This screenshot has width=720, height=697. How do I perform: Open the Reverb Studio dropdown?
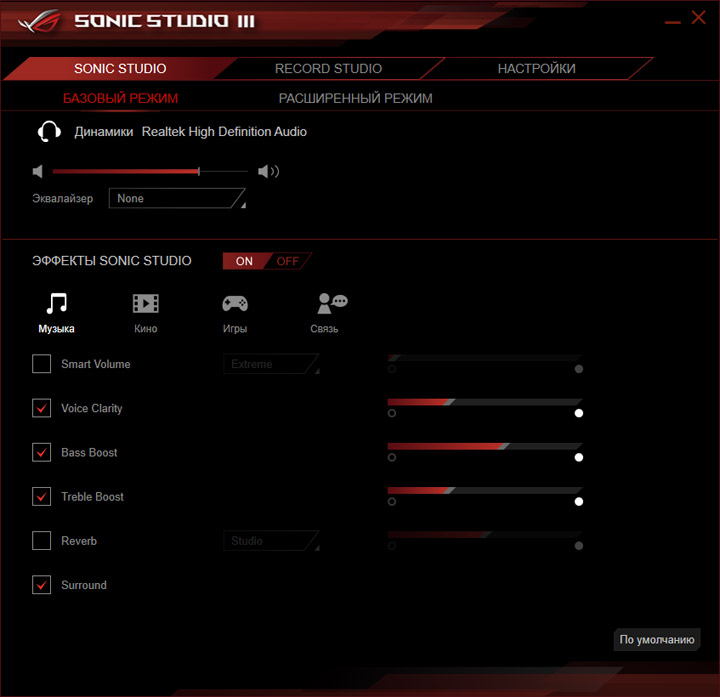pos(271,541)
